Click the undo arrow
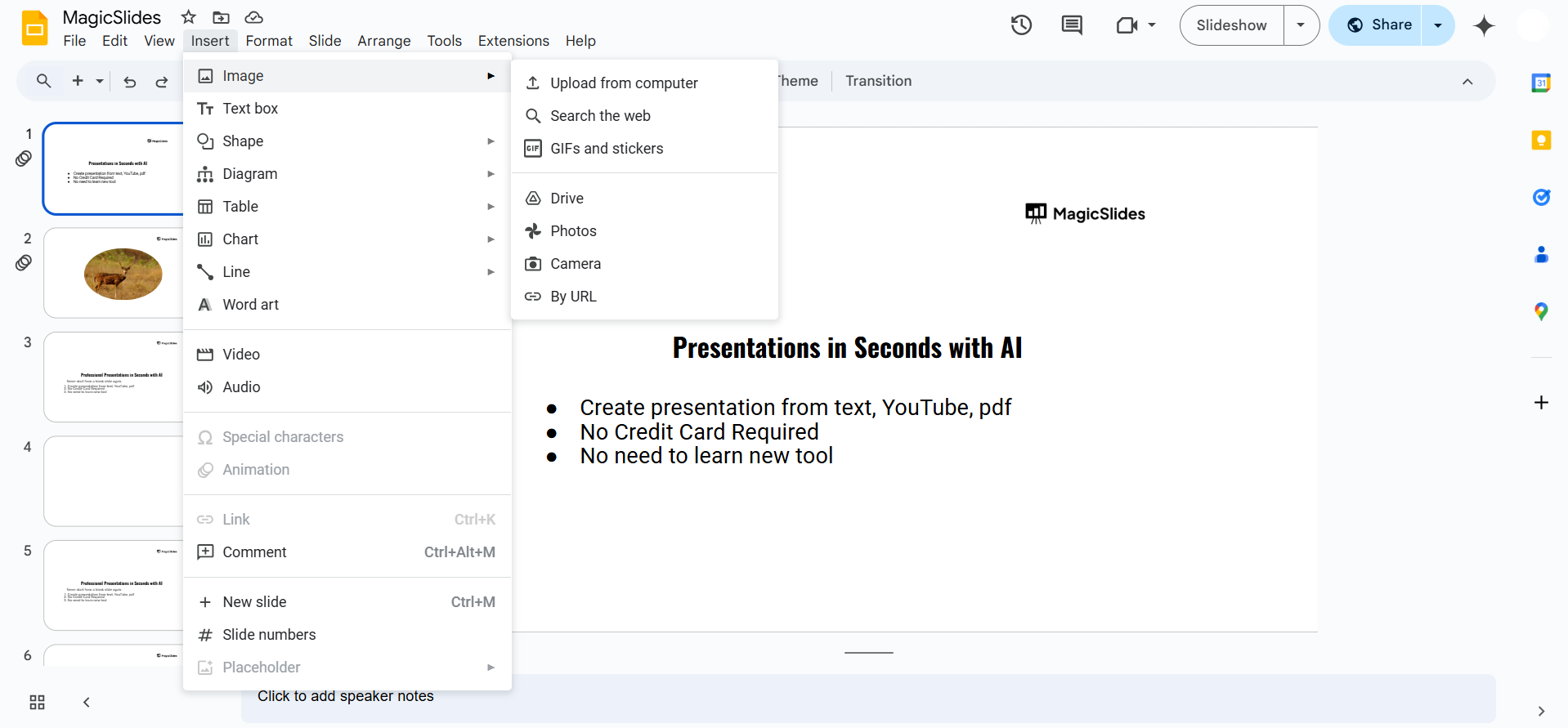This screenshot has height=728, width=1568. [x=129, y=81]
